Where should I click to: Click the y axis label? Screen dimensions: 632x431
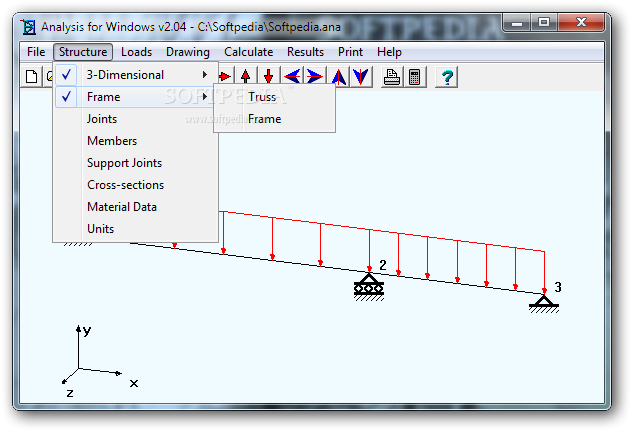pyautogui.click(x=87, y=331)
